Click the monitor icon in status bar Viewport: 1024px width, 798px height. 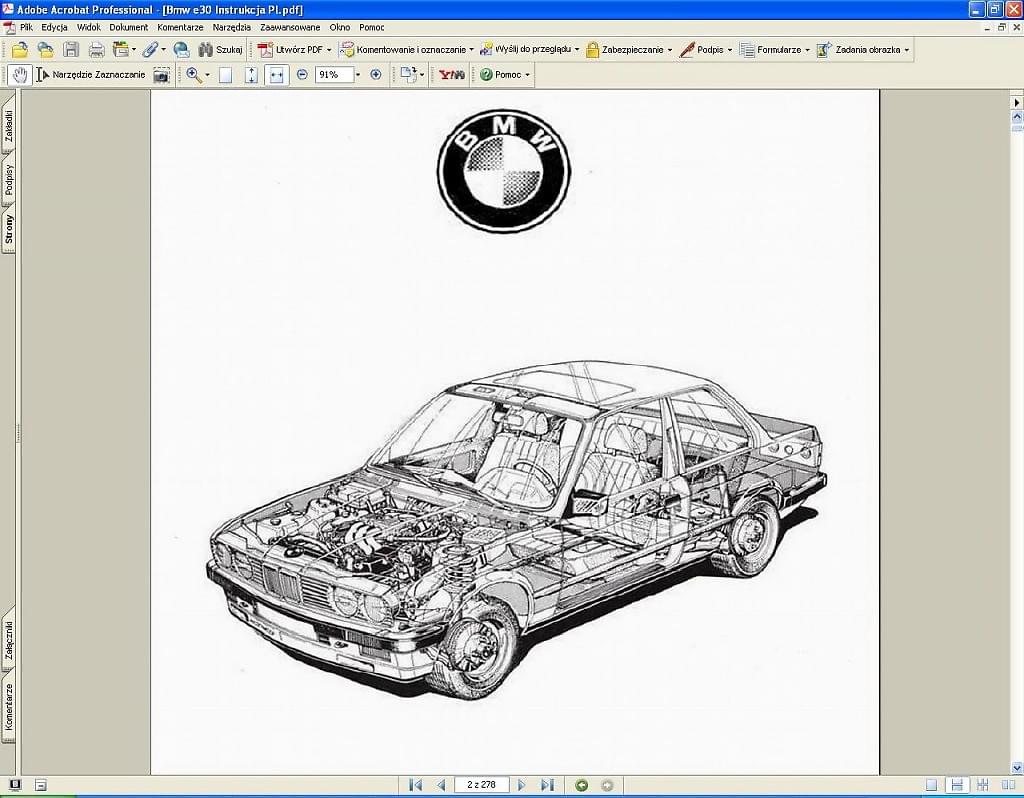[x=14, y=785]
